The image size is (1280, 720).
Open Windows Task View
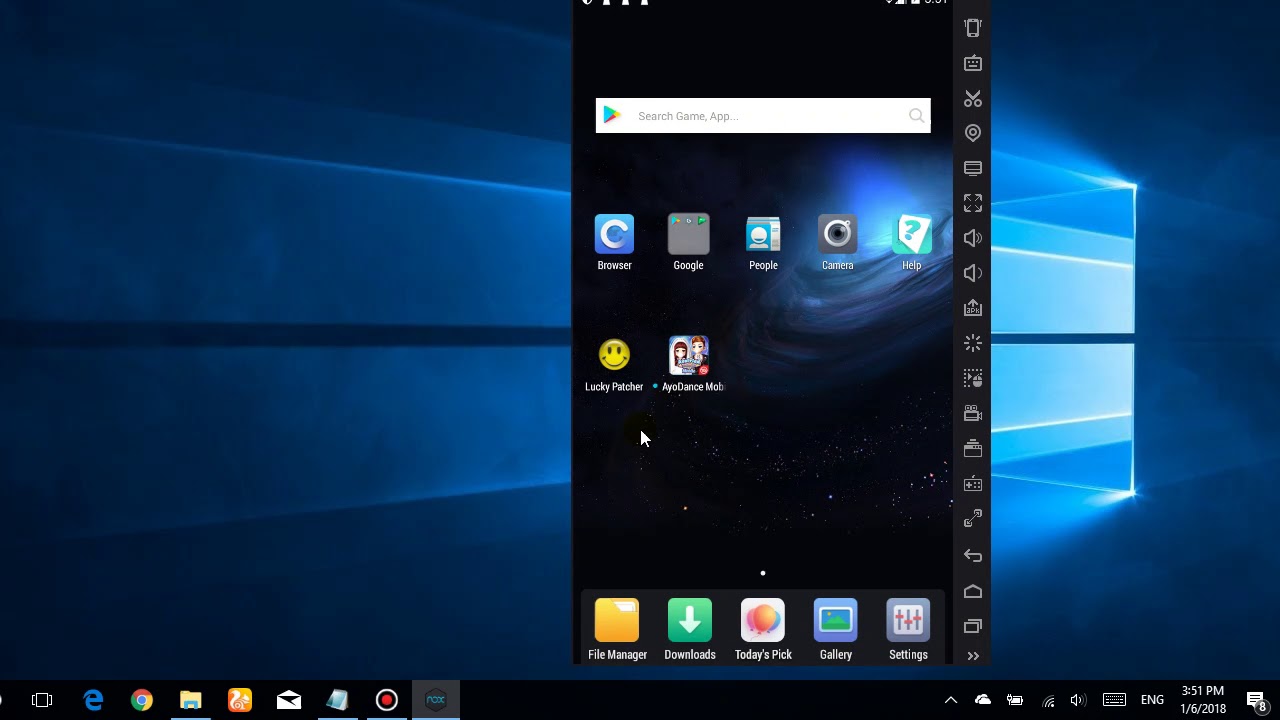tap(42, 700)
